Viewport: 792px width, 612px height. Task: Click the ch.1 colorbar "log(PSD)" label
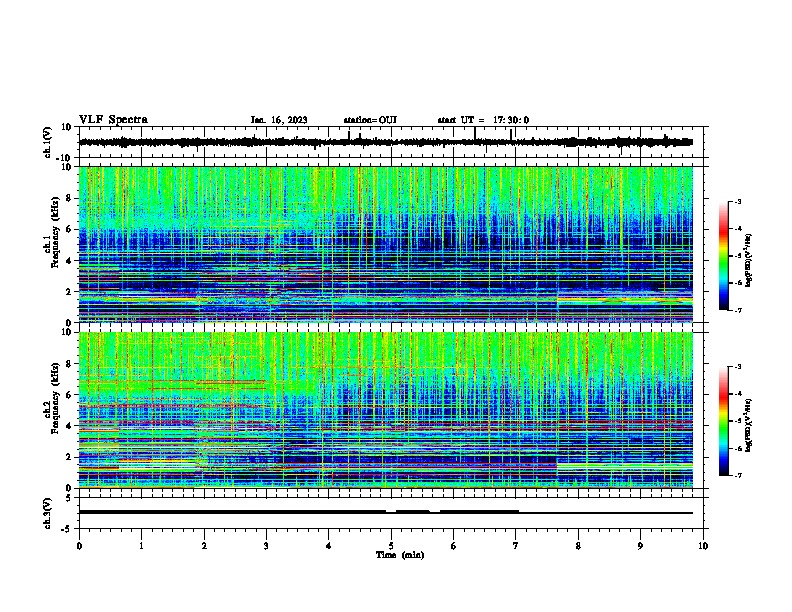(x=748, y=260)
